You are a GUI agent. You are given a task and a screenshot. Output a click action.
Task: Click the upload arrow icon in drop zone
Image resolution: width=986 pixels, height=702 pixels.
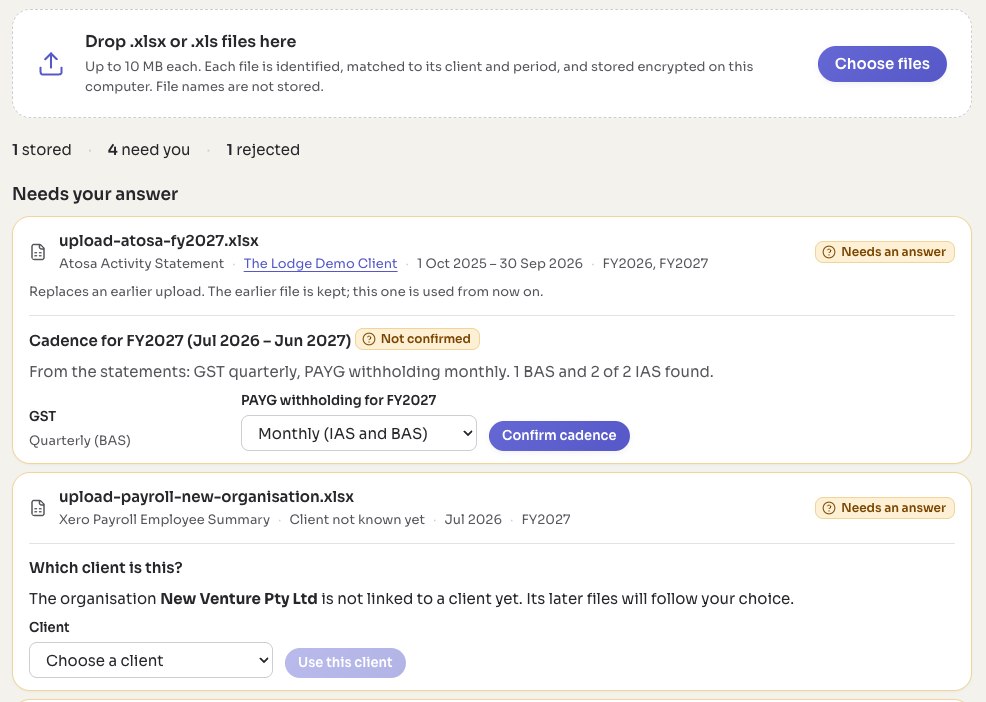[51, 64]
